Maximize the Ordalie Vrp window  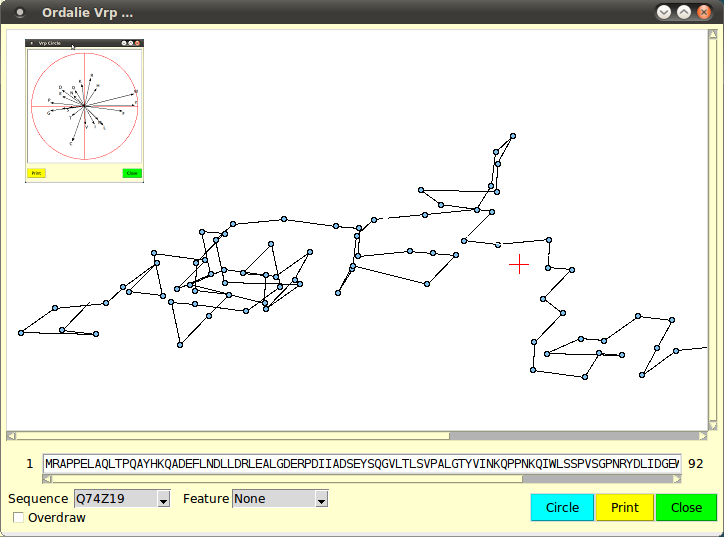tap(684, 13)
